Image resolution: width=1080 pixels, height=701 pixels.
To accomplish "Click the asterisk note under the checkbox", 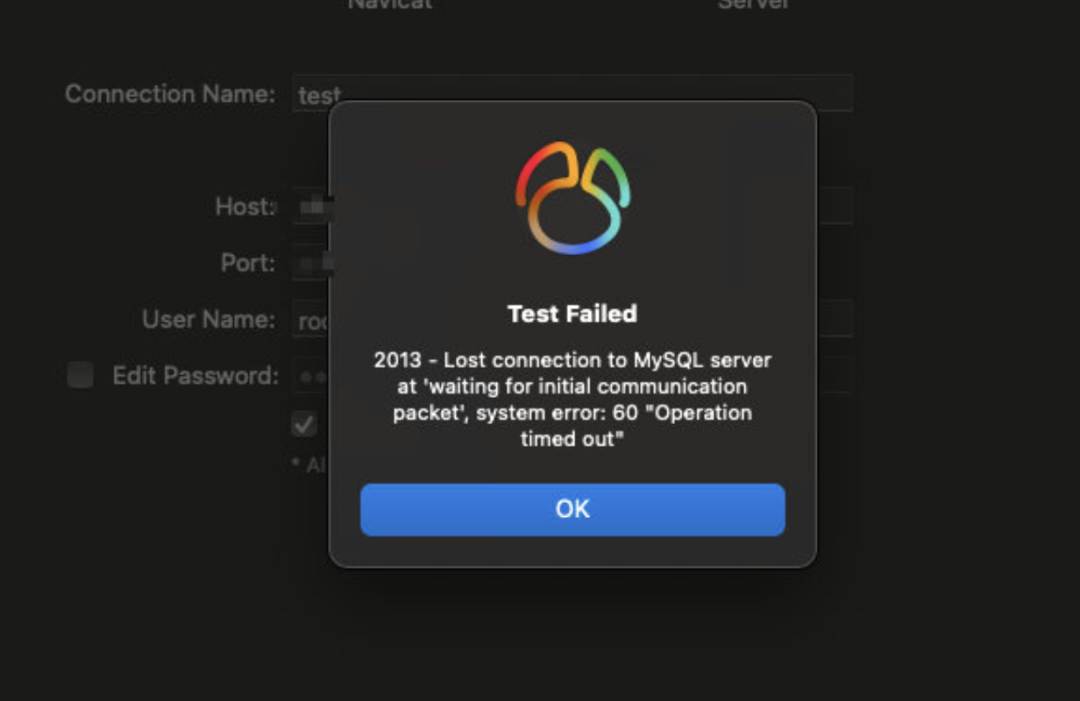I will (x=309, y=465).
